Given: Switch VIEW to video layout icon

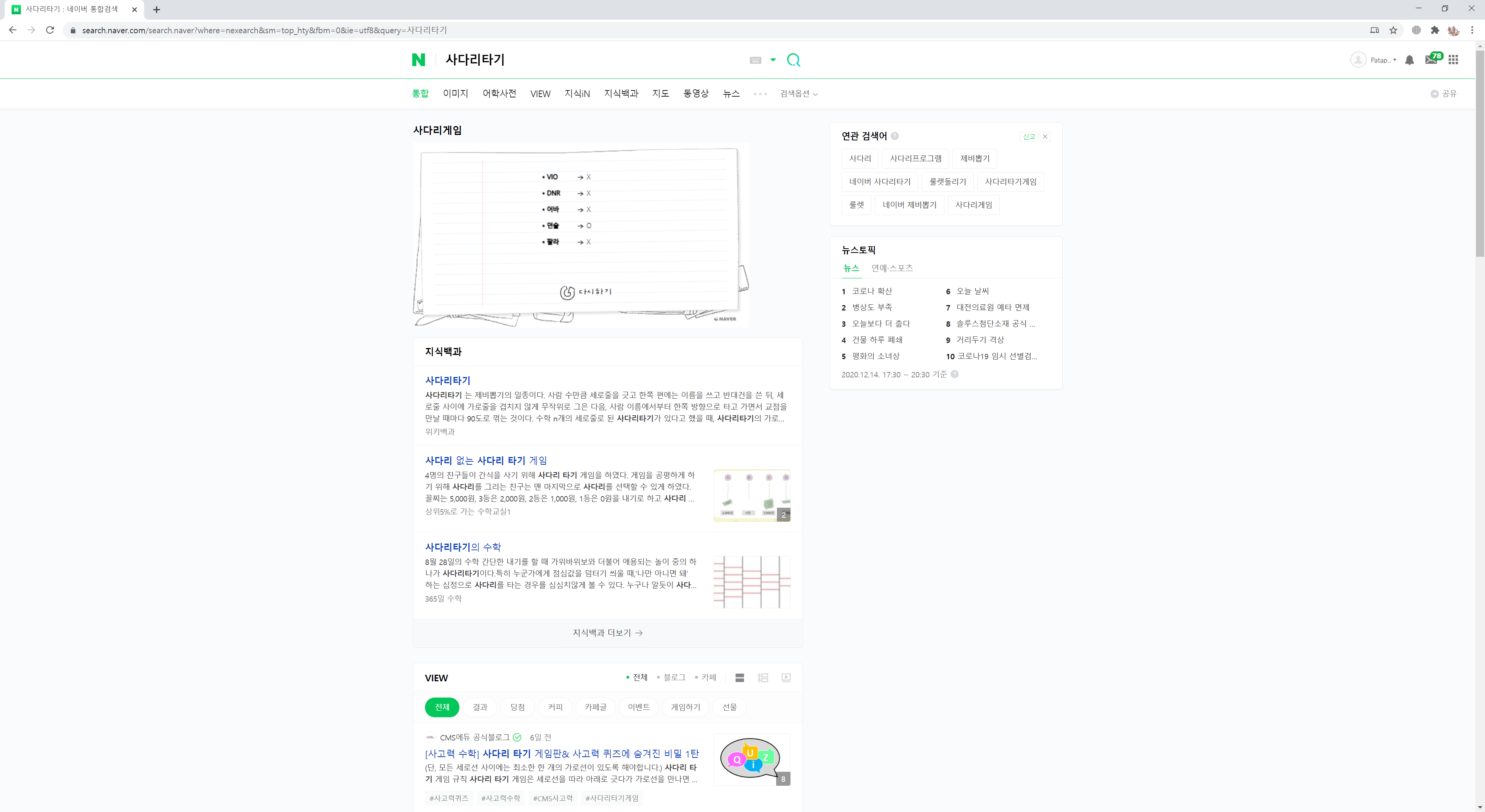Looking at the screenshot, I should coord(786,678).
